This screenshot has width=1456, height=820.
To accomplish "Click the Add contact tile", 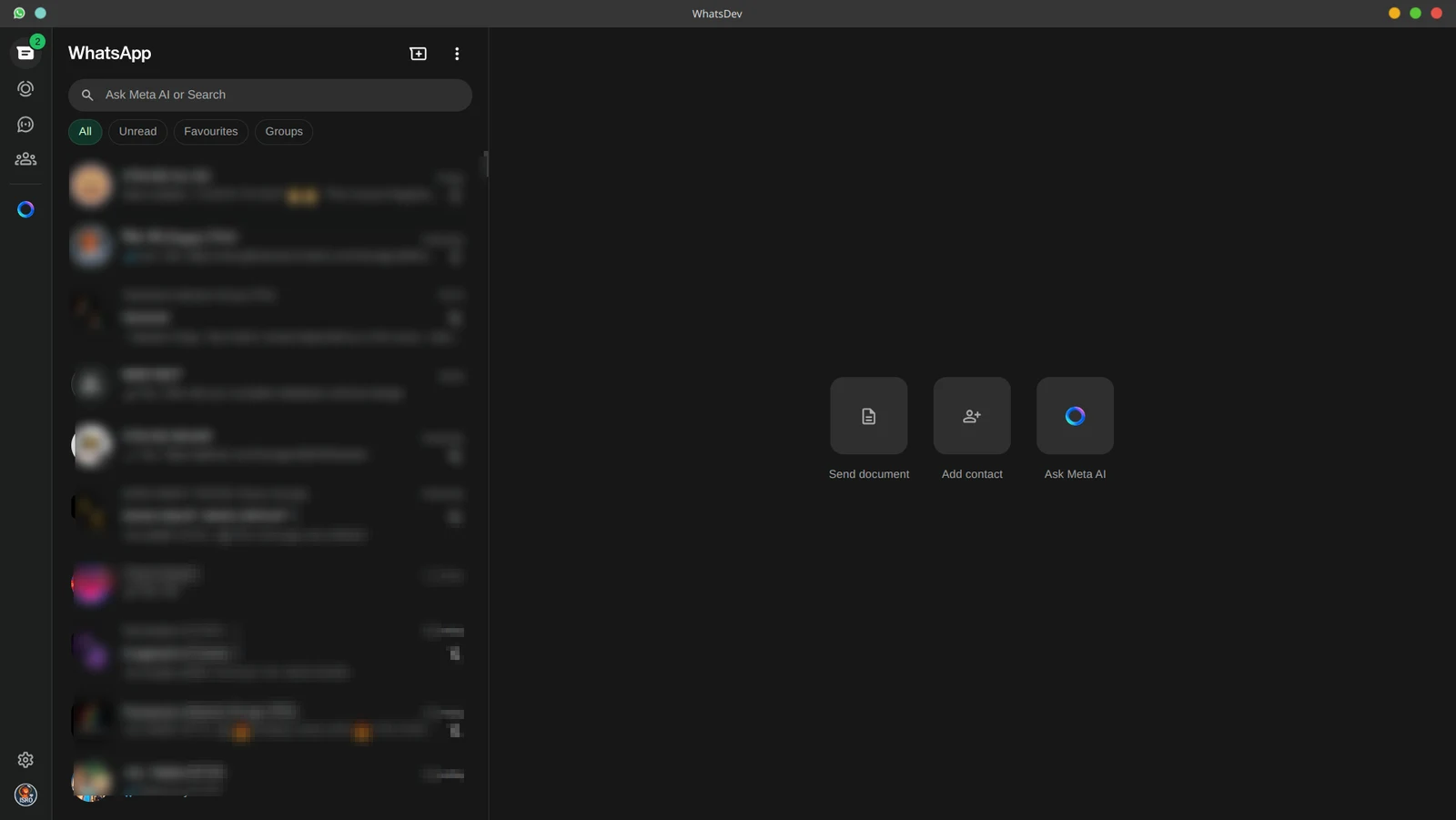I will [x=972, y=416].
